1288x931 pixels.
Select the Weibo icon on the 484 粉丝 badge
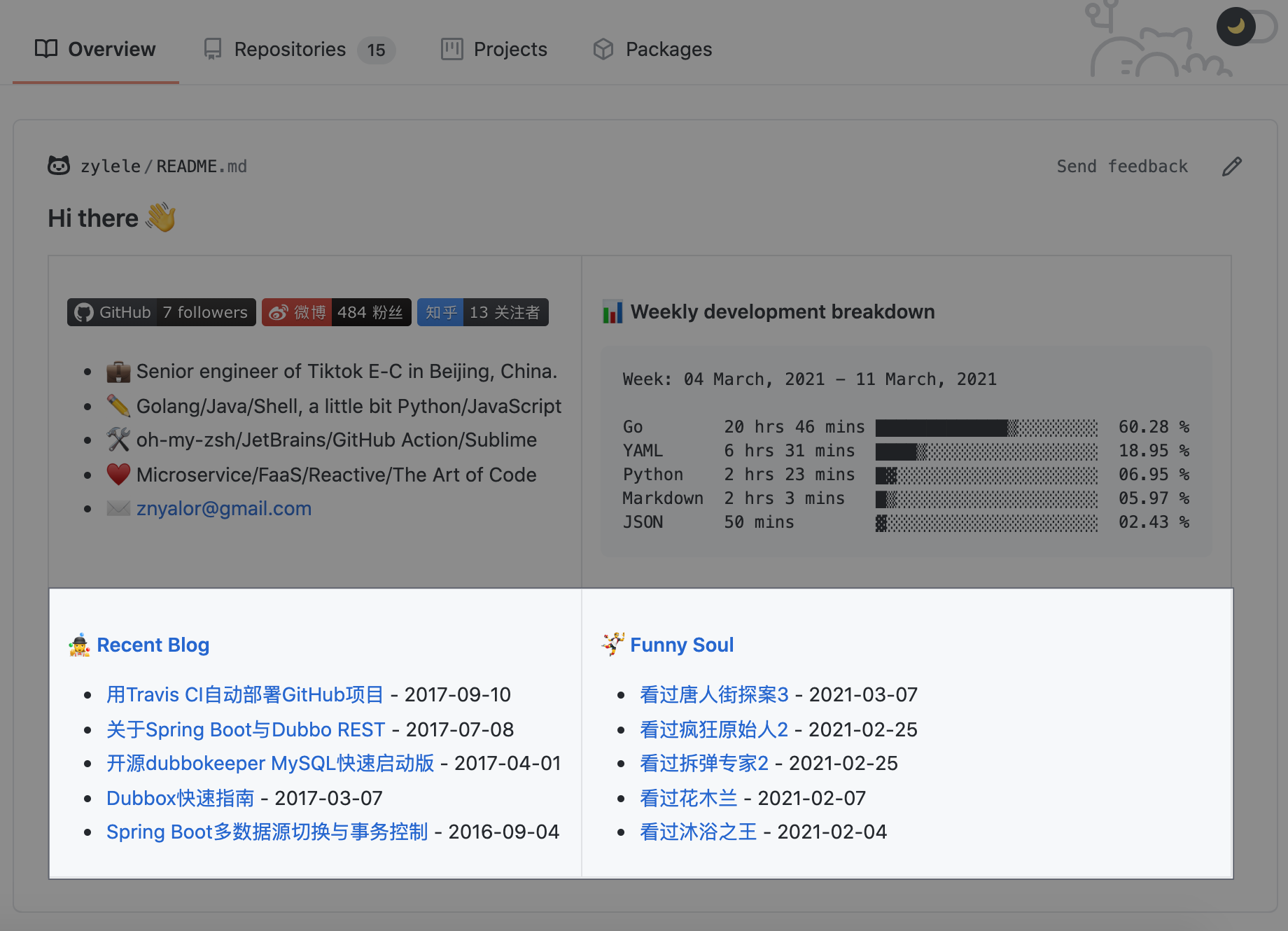(279, 312)
